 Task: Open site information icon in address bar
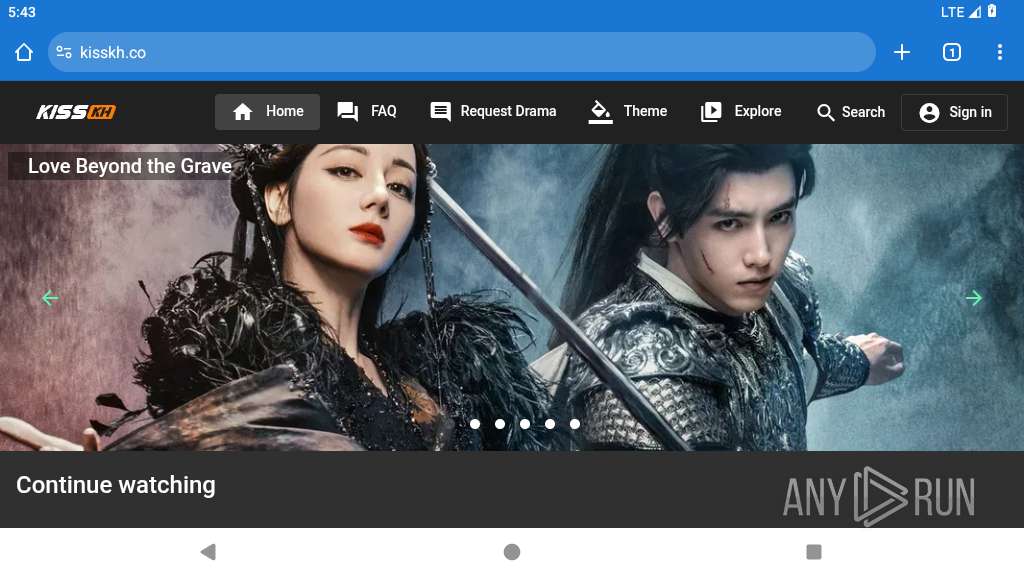pos(64,52)
